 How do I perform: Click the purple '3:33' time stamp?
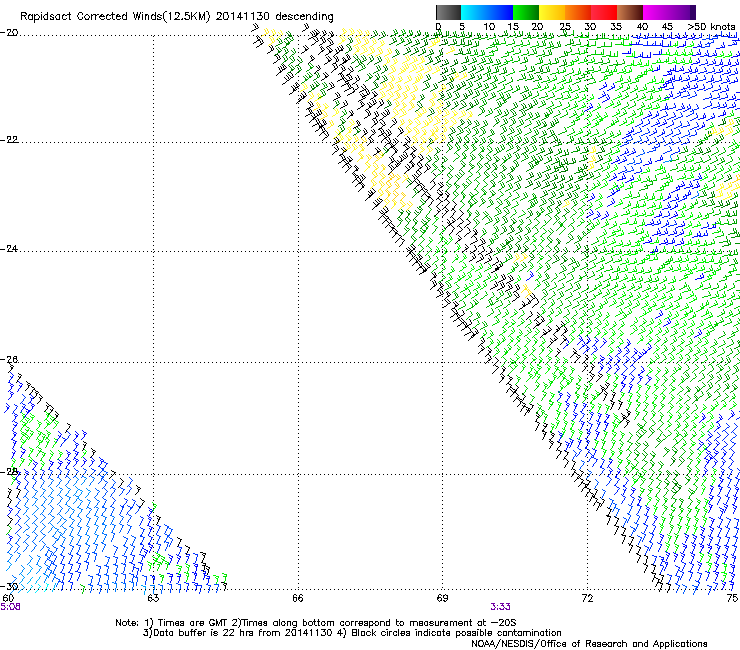click(x=500, y=607)
